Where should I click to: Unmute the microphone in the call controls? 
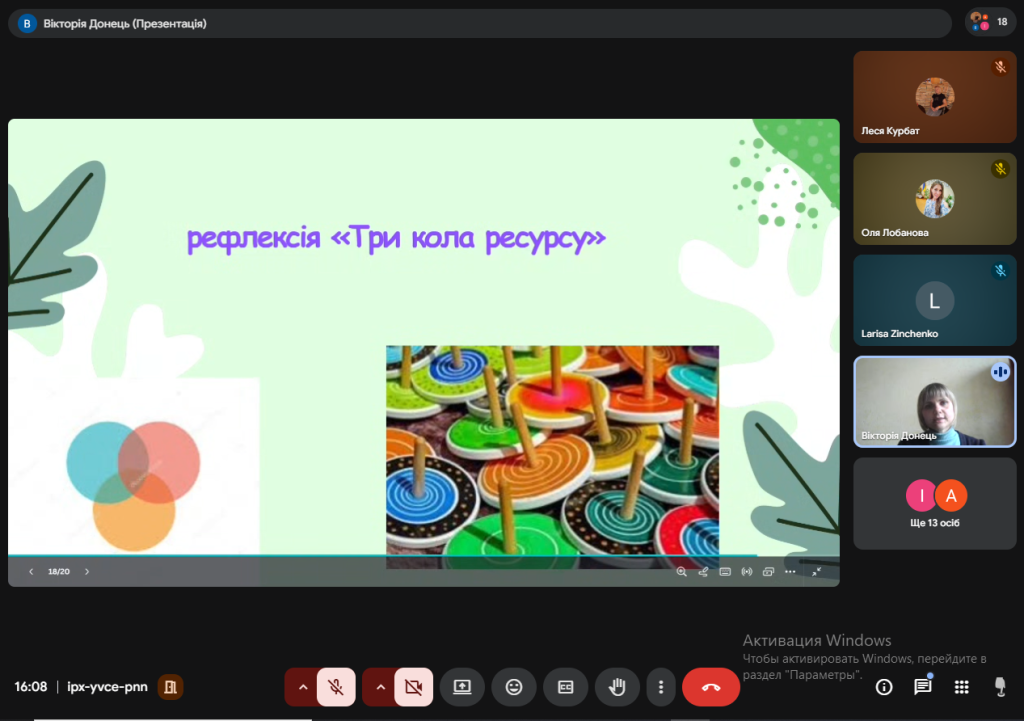pyautogui.click(x=337, y=687)
